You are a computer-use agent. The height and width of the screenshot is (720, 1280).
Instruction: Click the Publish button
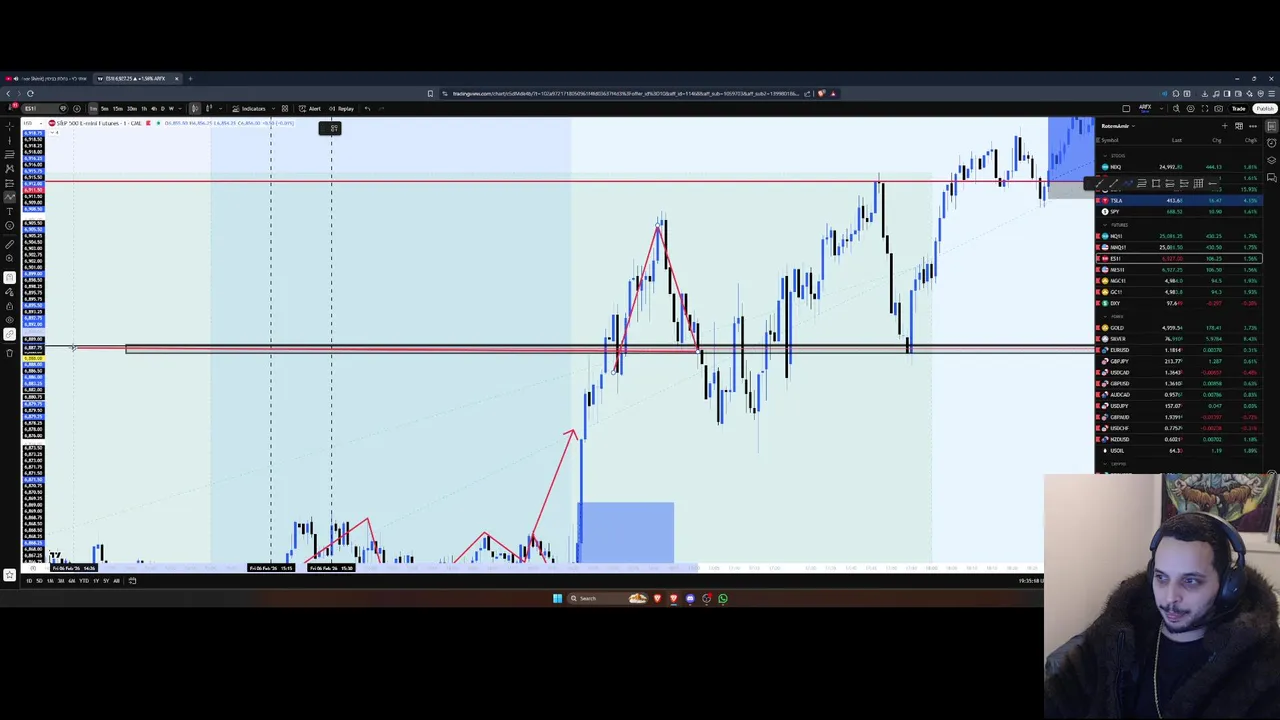click(x=1265, y=109)
